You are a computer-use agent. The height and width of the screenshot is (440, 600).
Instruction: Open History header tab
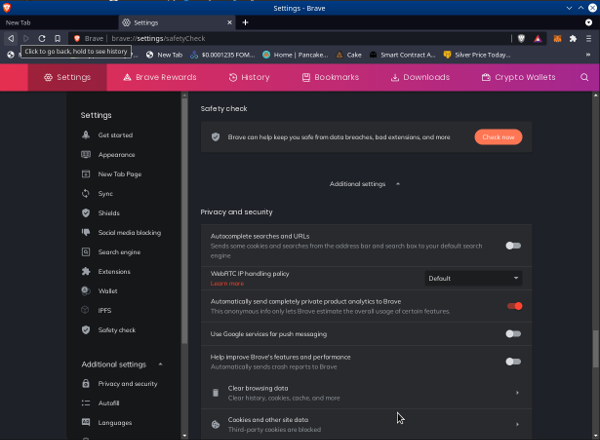[249, 77]
